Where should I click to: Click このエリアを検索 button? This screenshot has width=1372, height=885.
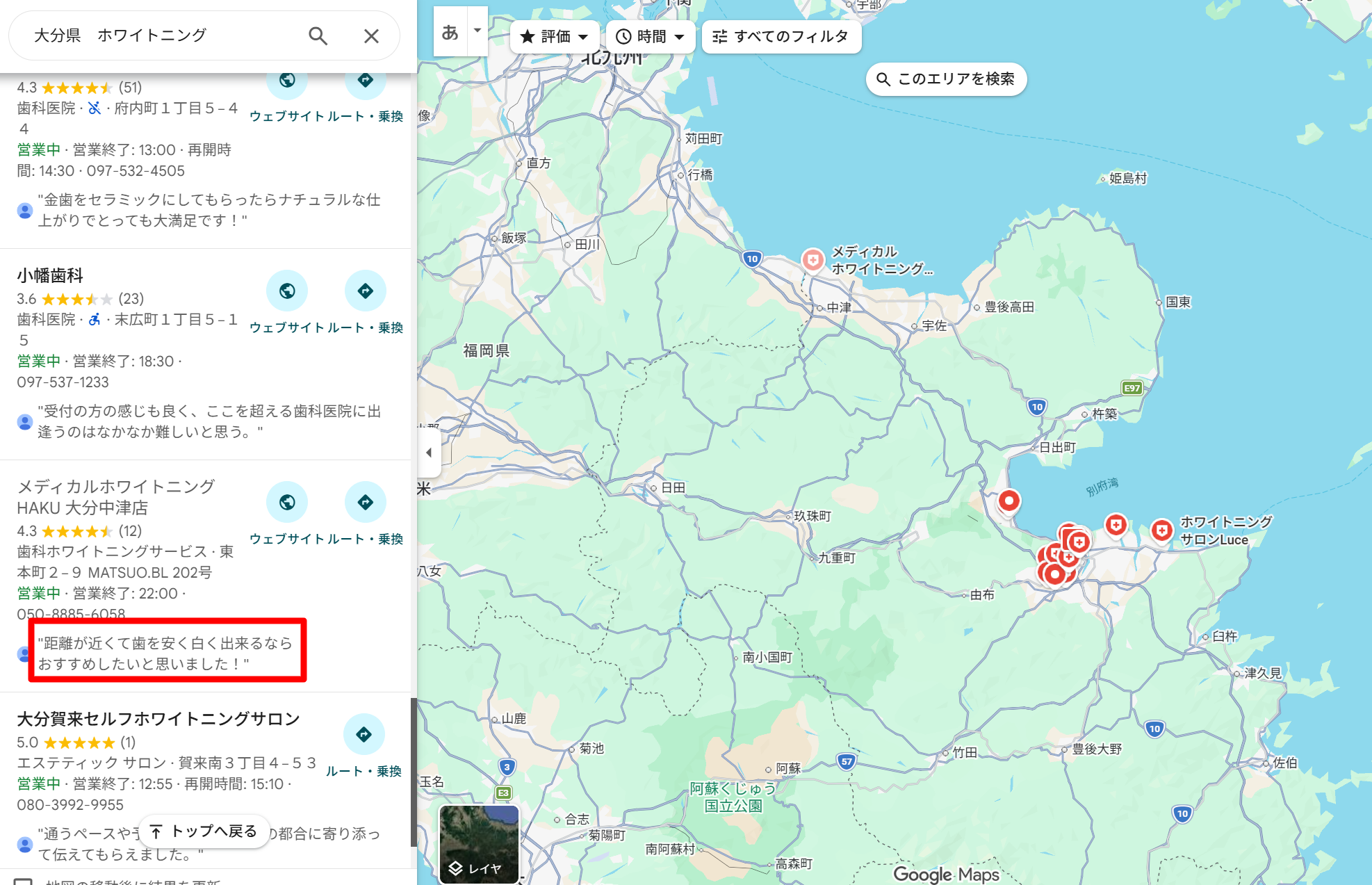tap(946, 79)
